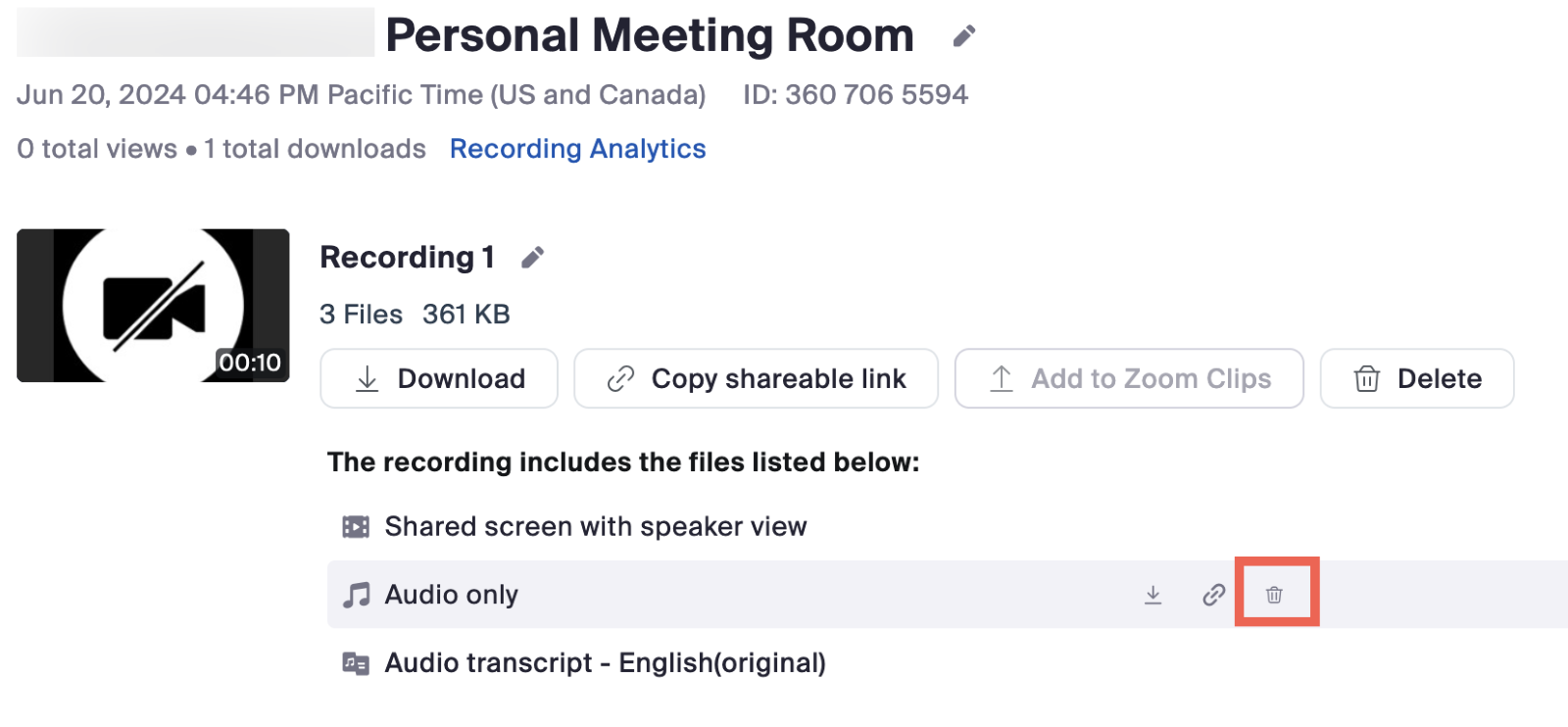Click the download arrow inside the Download button

(367, 378)
